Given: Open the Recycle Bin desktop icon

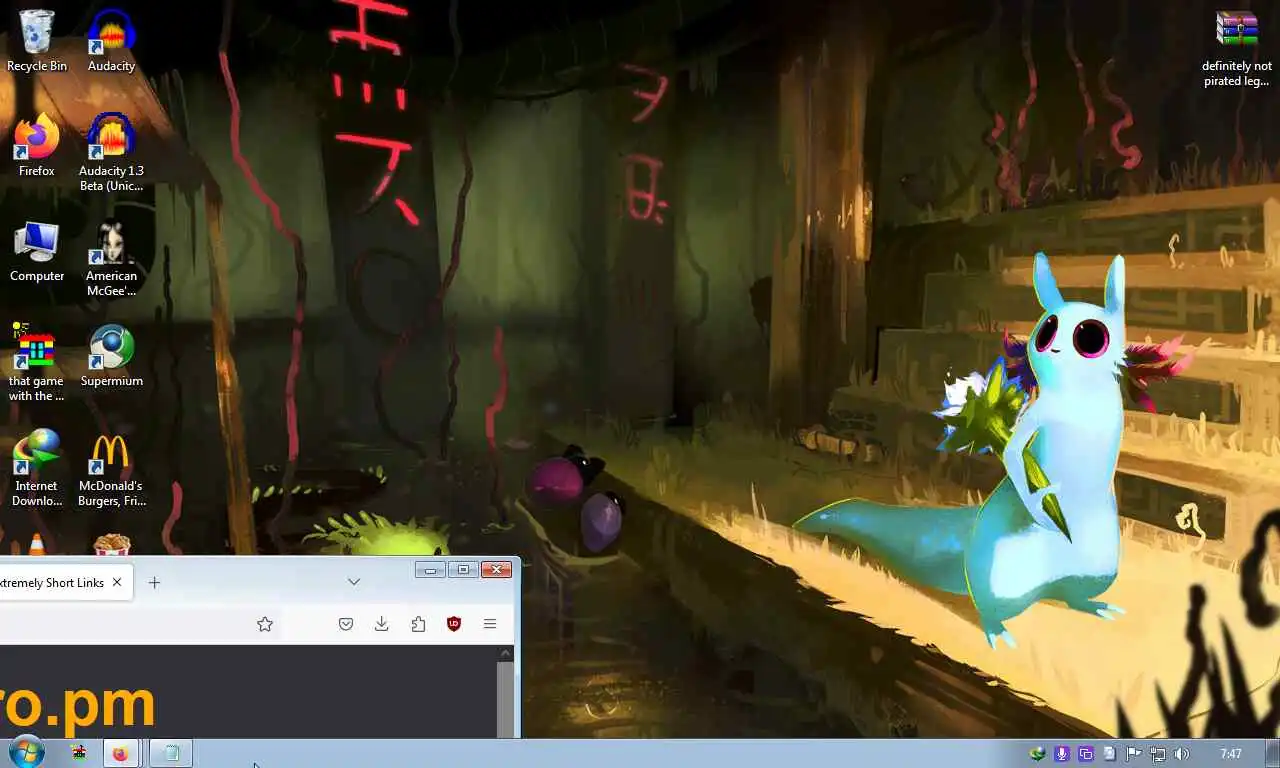Looking at the screenshot, I should coord(37,40).
